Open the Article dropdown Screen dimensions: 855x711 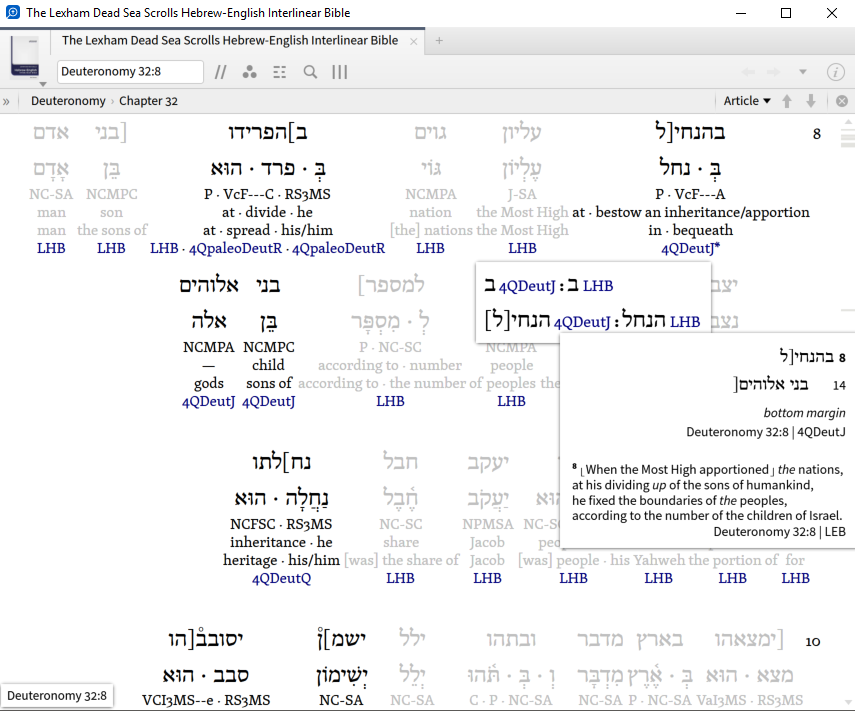click(x=747, y=101)
